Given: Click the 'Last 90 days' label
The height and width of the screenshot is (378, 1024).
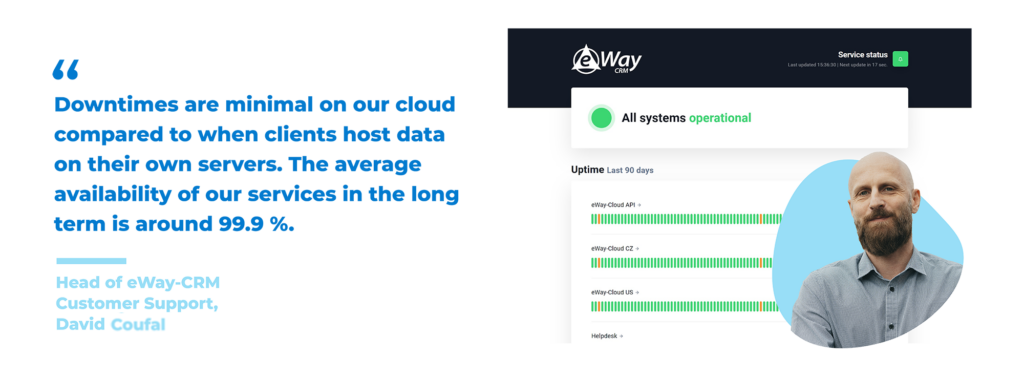Looking at the screenshot, I should (x=630, y=170).
